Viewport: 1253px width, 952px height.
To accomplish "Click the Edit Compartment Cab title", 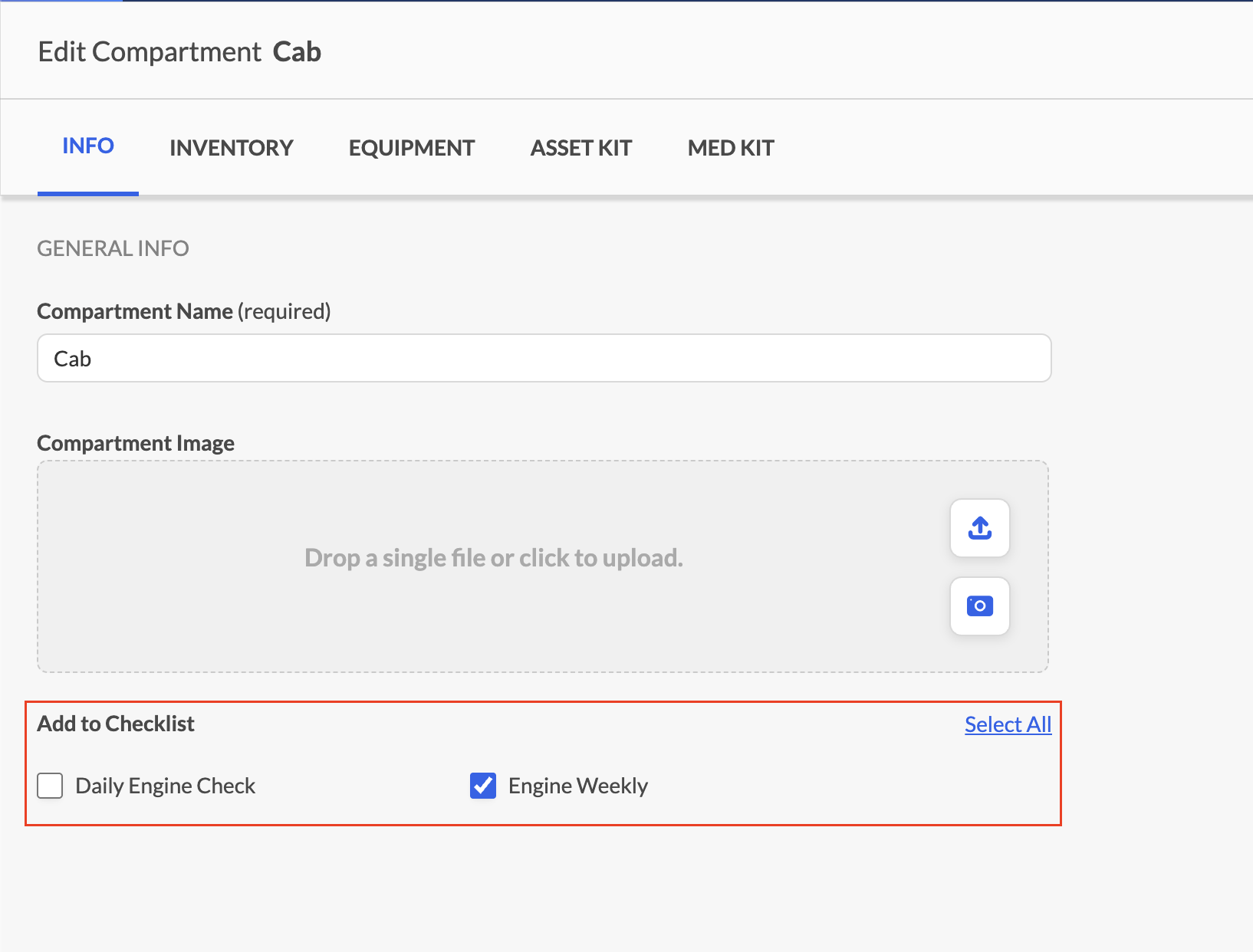I will click(179, 51).
